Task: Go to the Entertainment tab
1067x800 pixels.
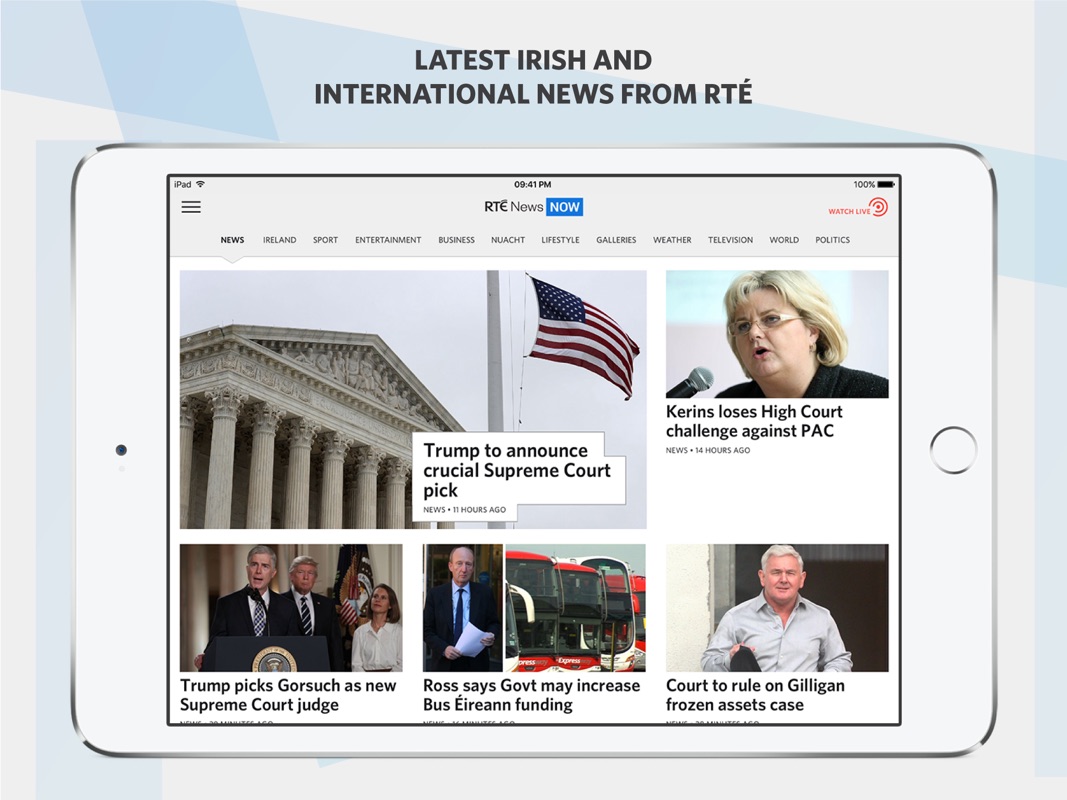Action: (388, 240)
